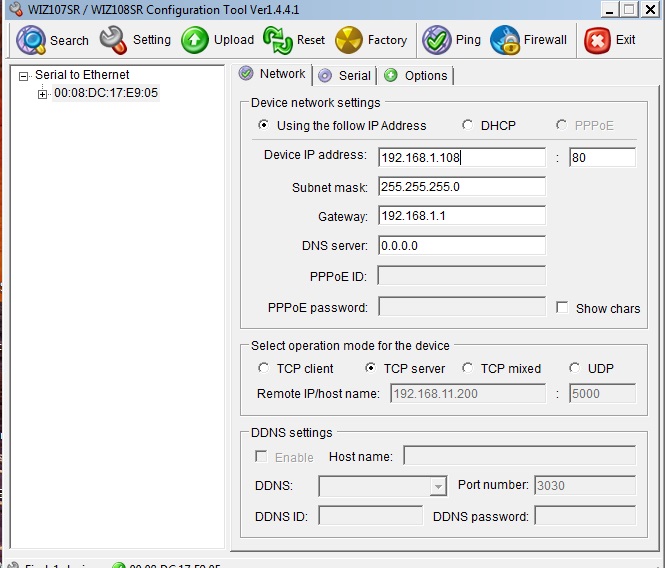Screen dimensions: 665x568
Task: Toggle the Show chars checkbox
Action: point(562,308)
